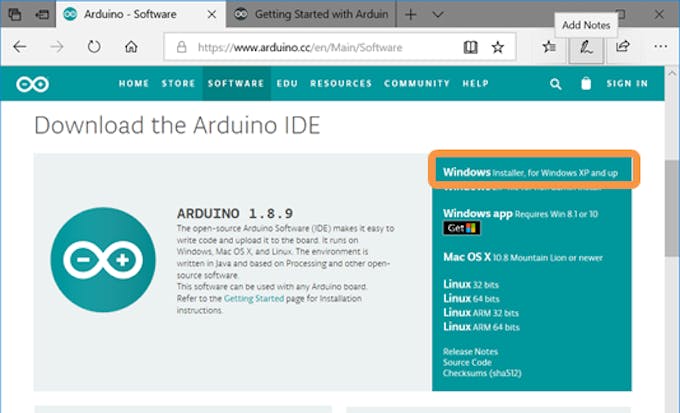Download Windows Installer for XP and up
This screenshot has height=413, width=680.
pos(530,173)
